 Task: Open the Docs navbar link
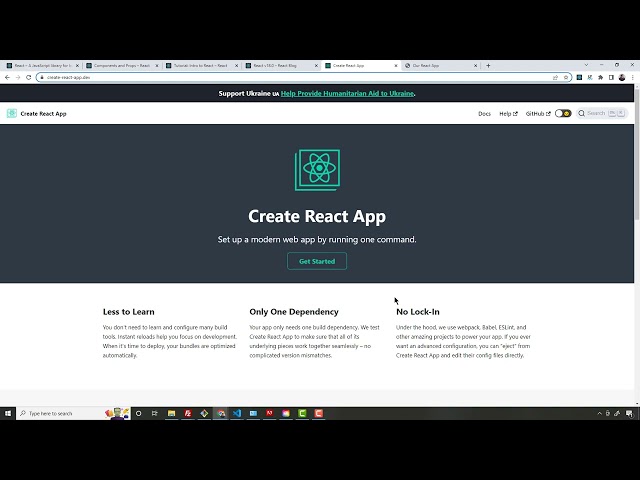[x=484, y=113]
